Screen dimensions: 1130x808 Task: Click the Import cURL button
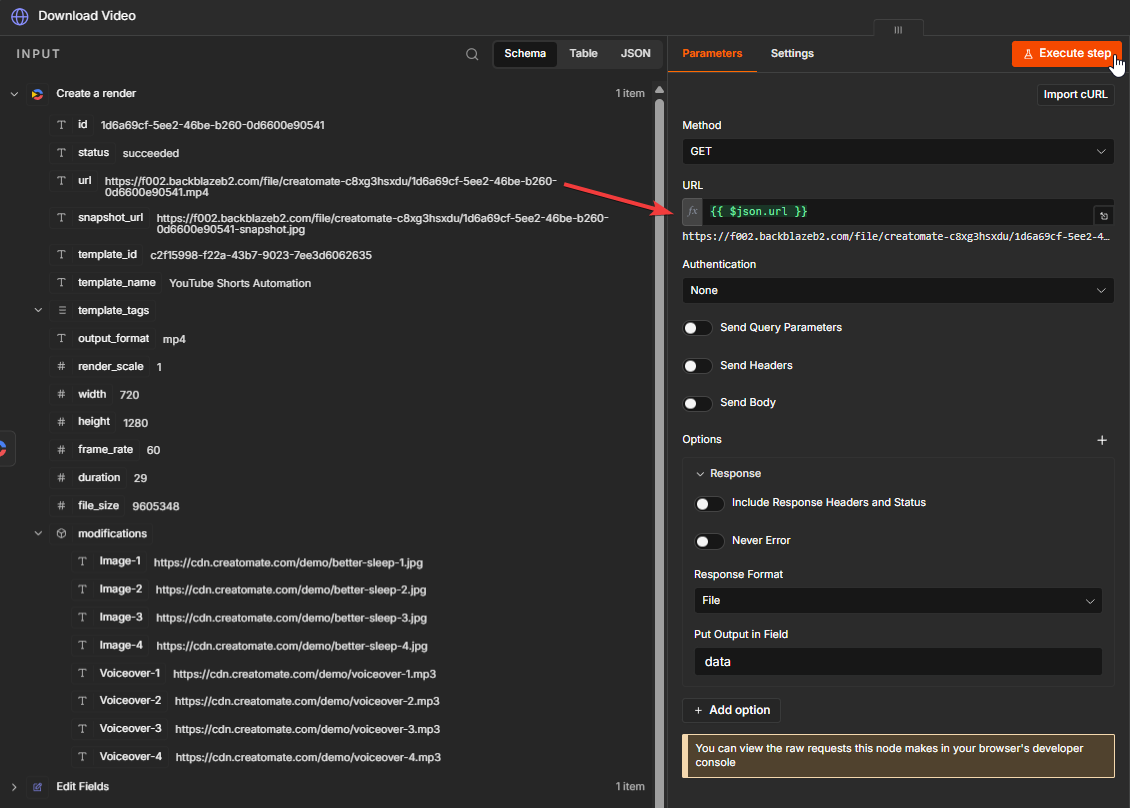tap(1075, 94)
